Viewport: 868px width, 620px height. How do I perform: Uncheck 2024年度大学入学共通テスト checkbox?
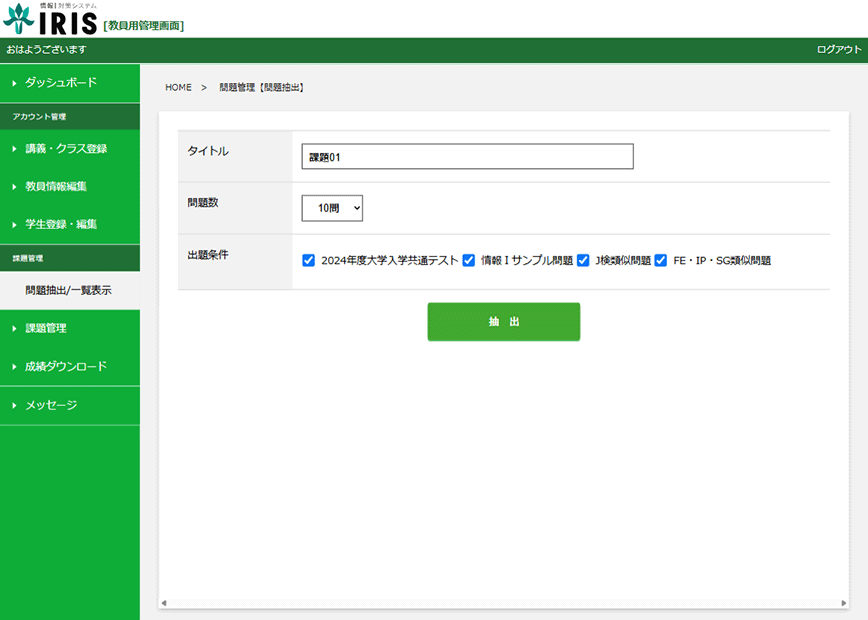[308, 260]
